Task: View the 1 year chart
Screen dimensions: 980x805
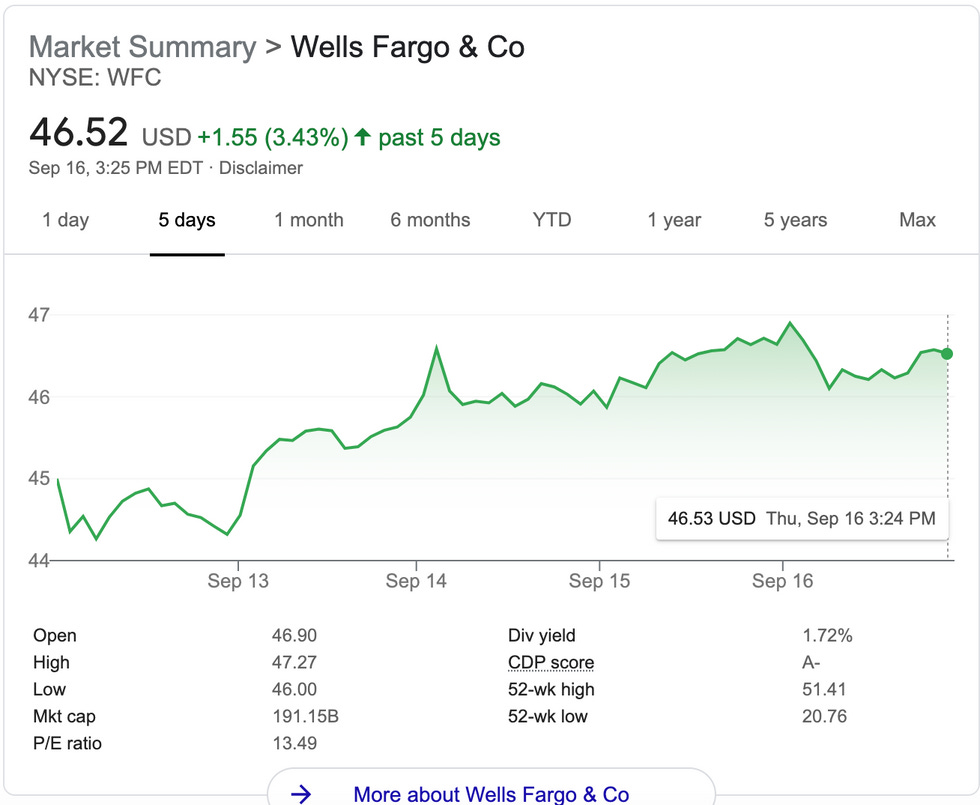Action: click(x=674, y=220)
